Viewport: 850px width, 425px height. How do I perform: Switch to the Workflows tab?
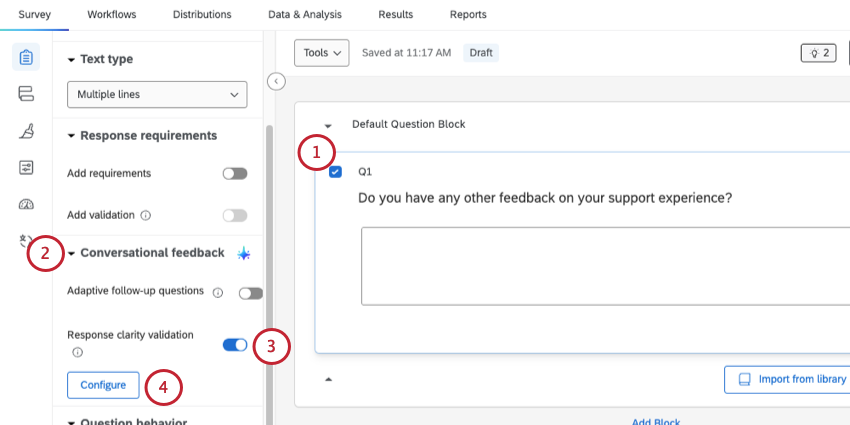112,15
